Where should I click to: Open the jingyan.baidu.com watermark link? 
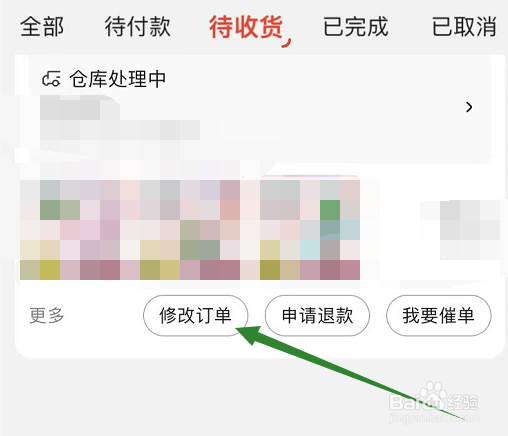coord(434,418)
